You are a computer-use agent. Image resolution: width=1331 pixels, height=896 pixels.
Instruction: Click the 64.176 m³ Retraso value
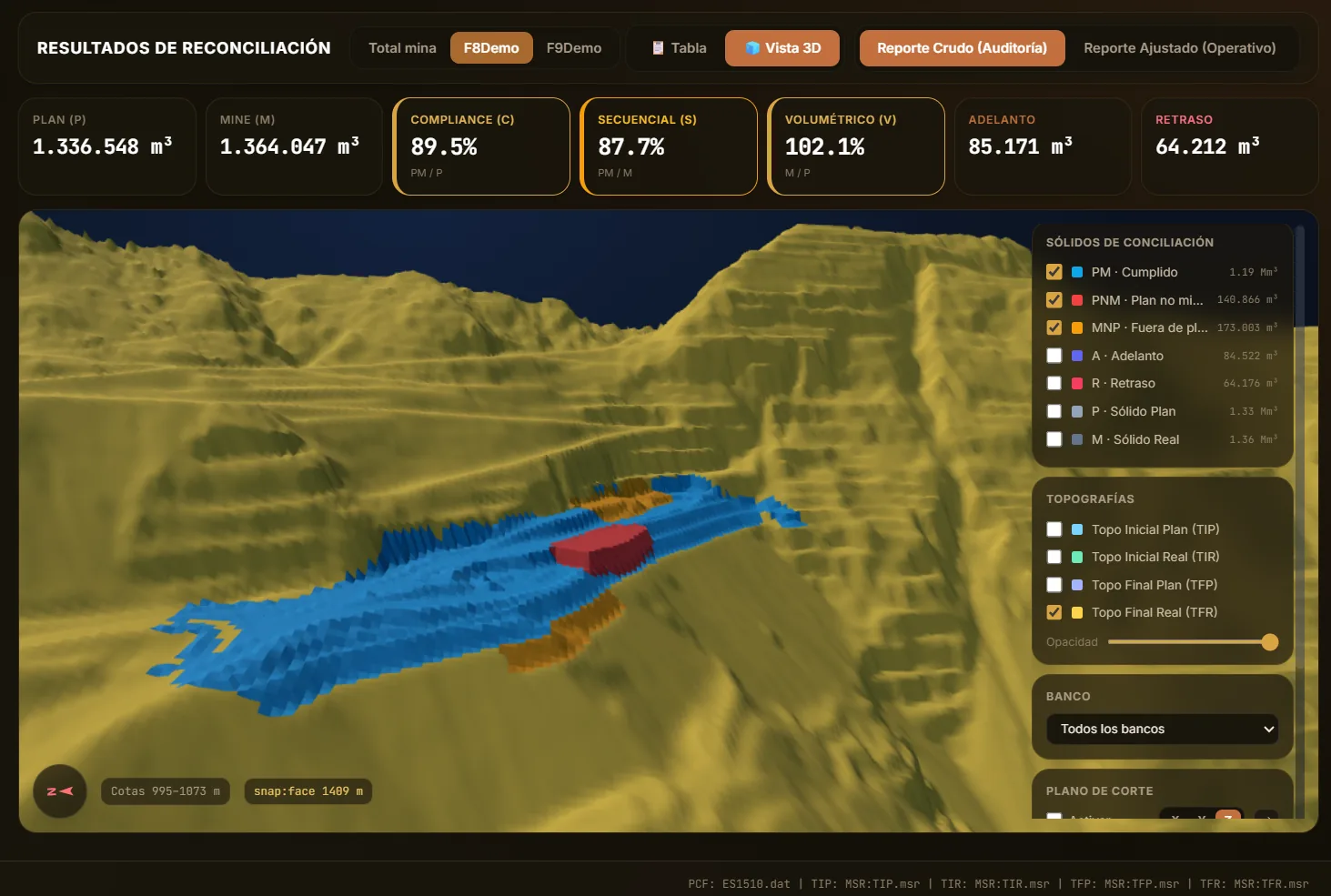[x=1250, y=383]
